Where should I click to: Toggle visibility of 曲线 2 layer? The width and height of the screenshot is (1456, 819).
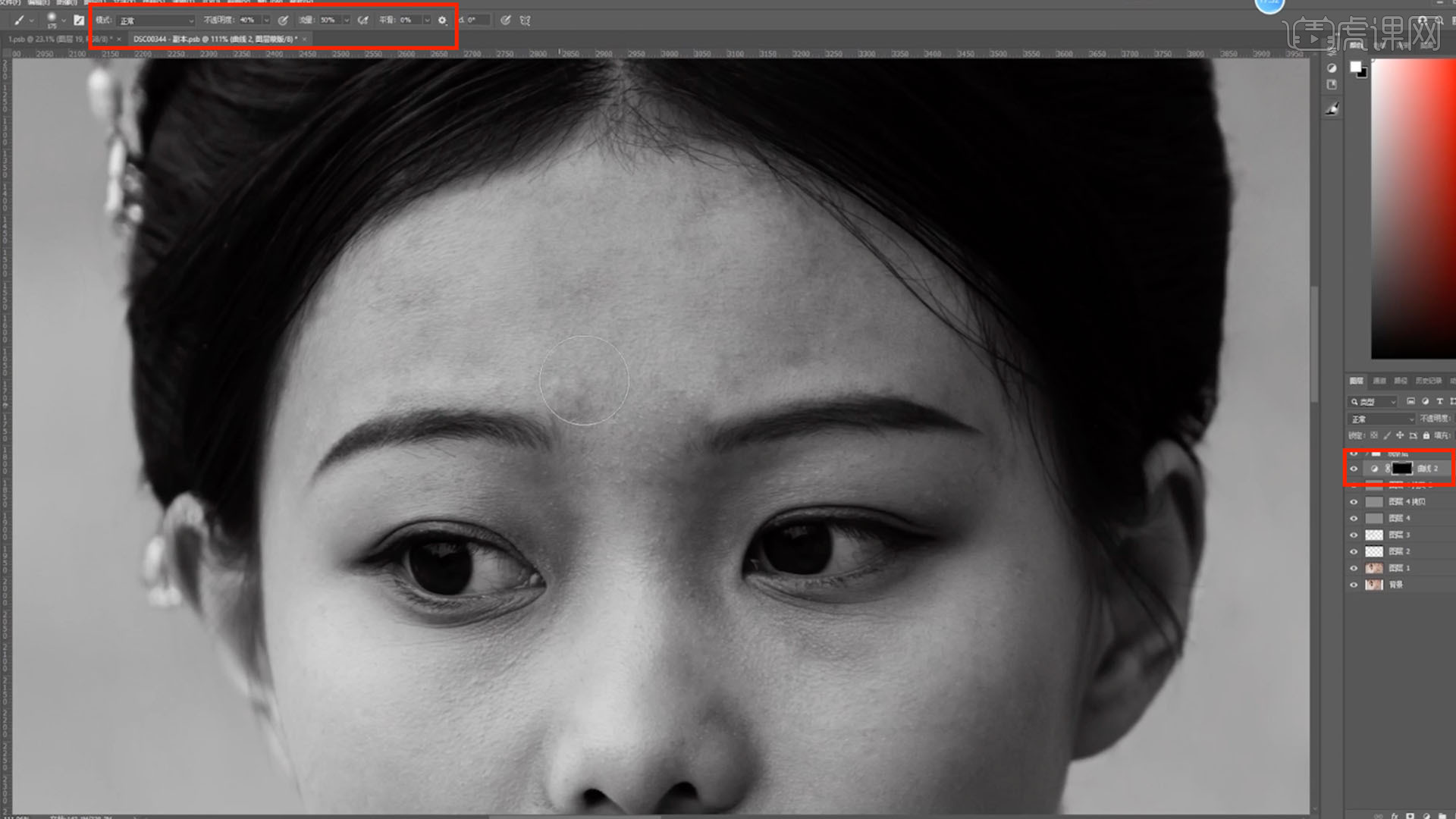click(x=1354, y=469)
